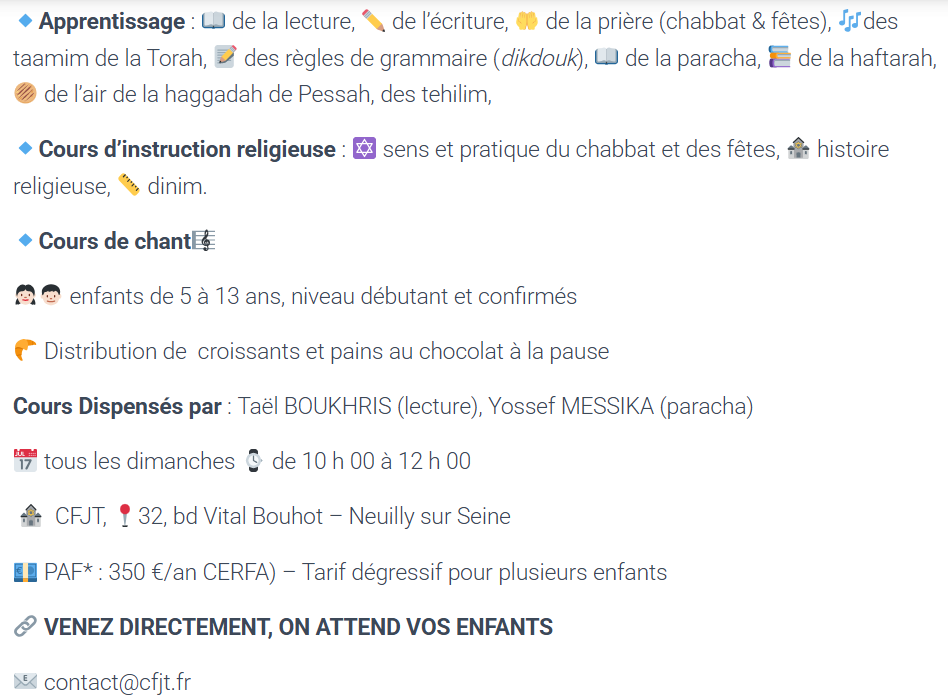
Task: Click the praying hands emoji before "de la prière"
Action: coord(527,21)
